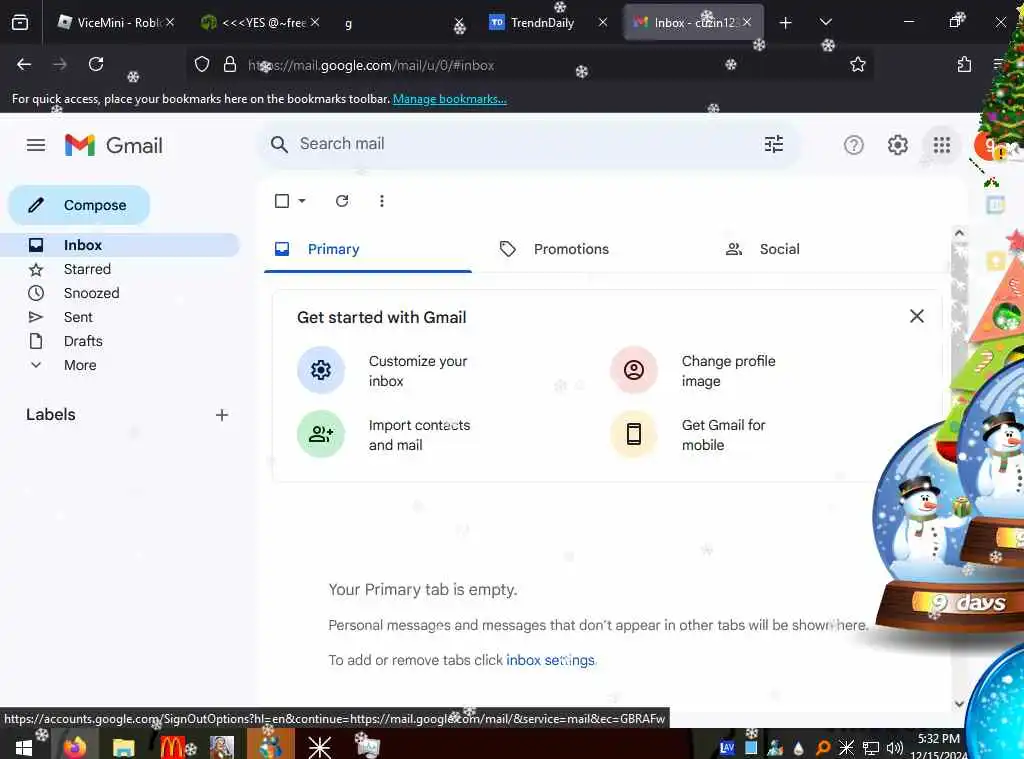Screen dimensions: 1024x759
Task: Dismiss the Get started with Gmail card
Action: pos(916,316)
